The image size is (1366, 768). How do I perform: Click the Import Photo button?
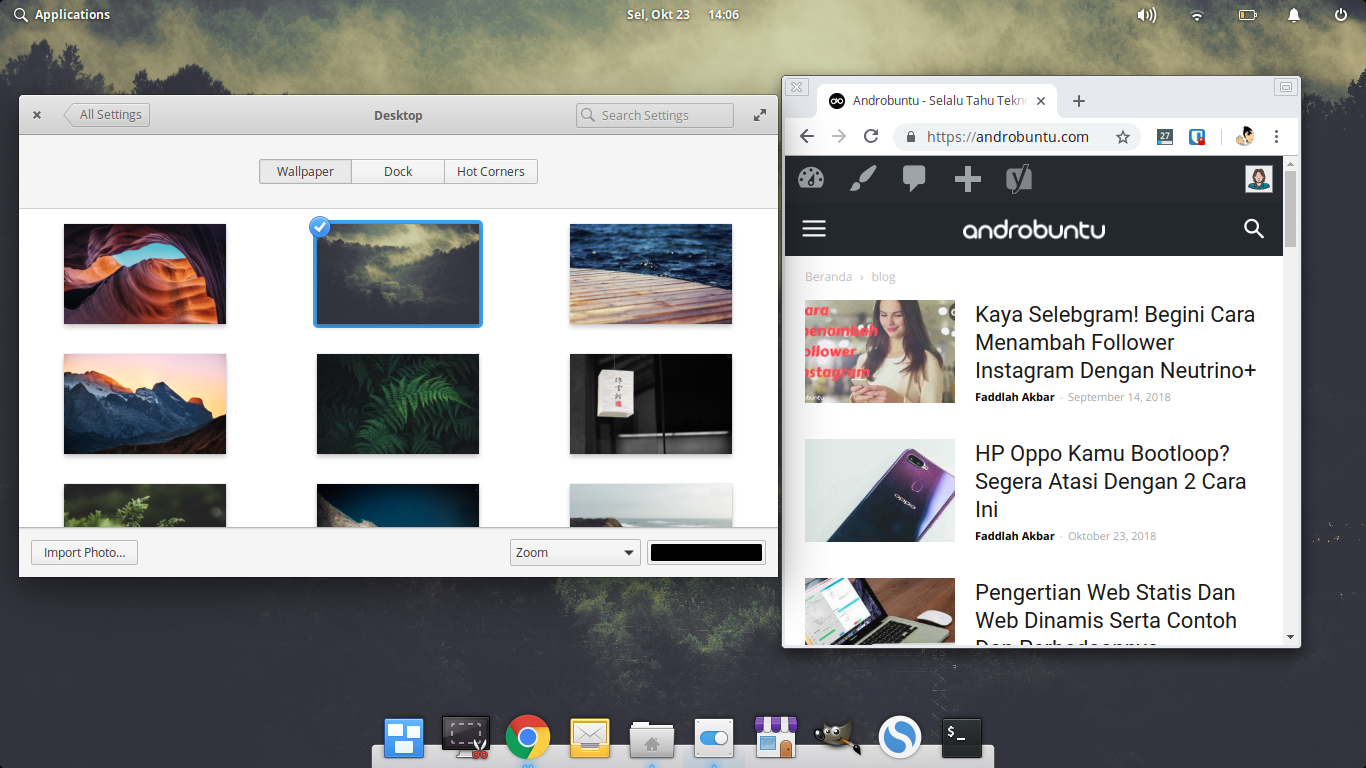[x=84, y=551]
